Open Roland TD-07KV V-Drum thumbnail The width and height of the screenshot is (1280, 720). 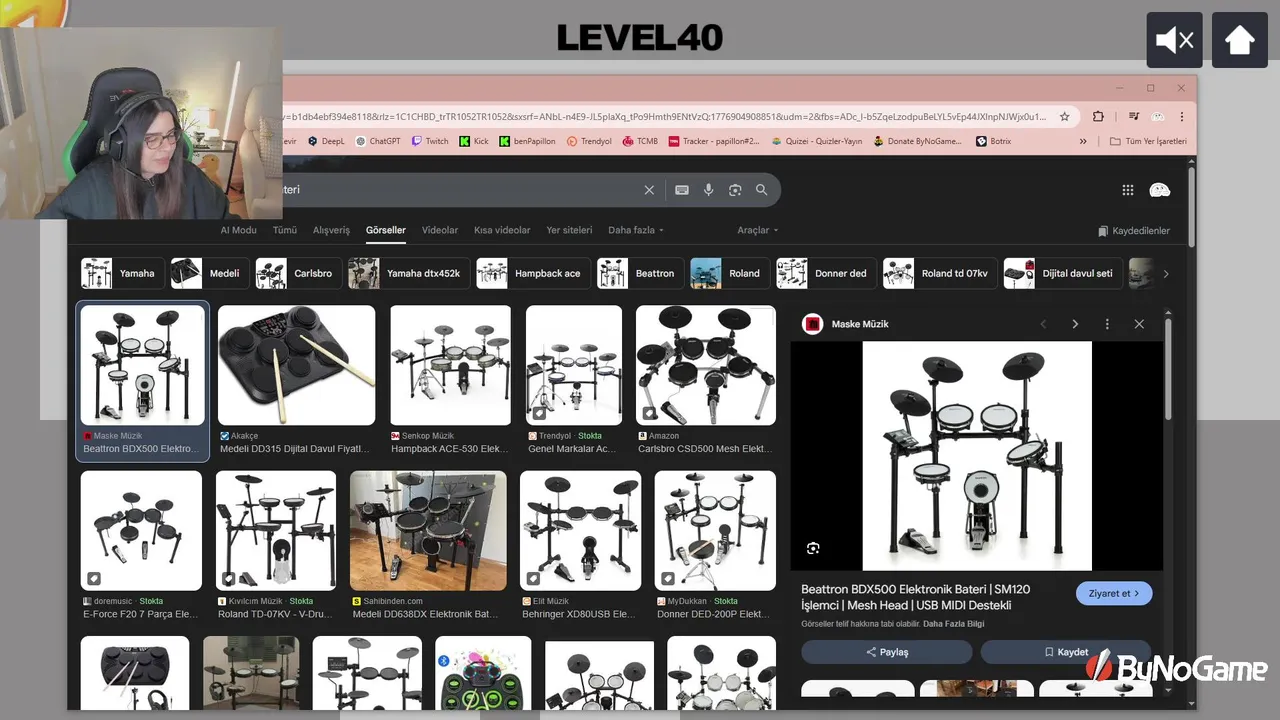tap(276, 530)
